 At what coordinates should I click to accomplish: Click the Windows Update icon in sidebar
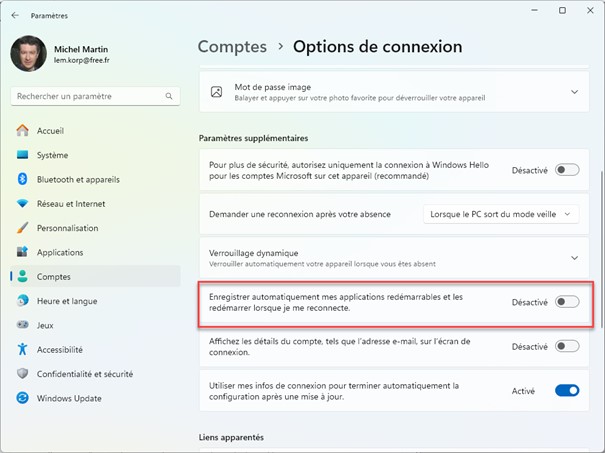pyautogui.click(x=22, y=398)
